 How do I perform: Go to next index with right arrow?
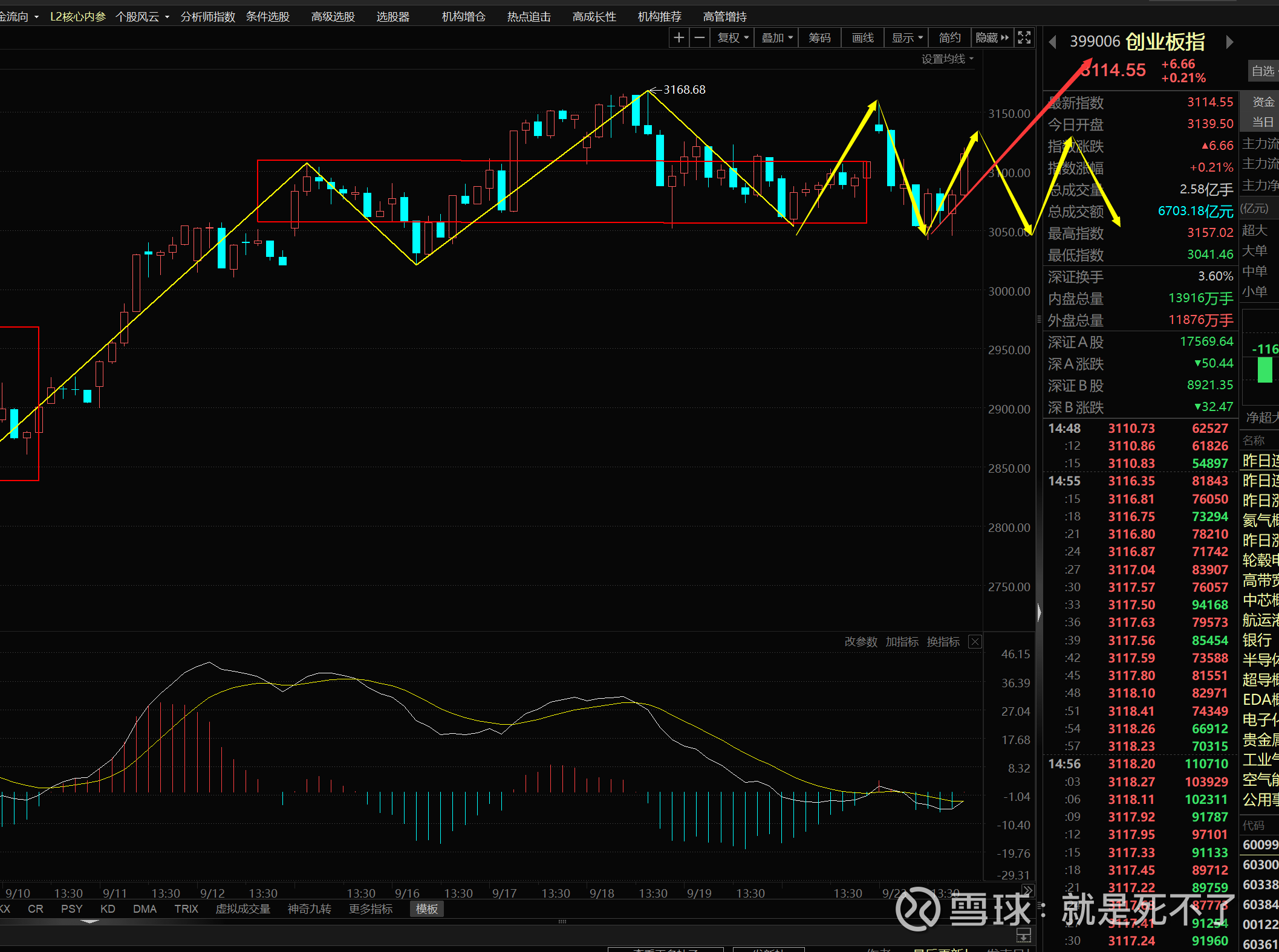[x=1229, y=42]
